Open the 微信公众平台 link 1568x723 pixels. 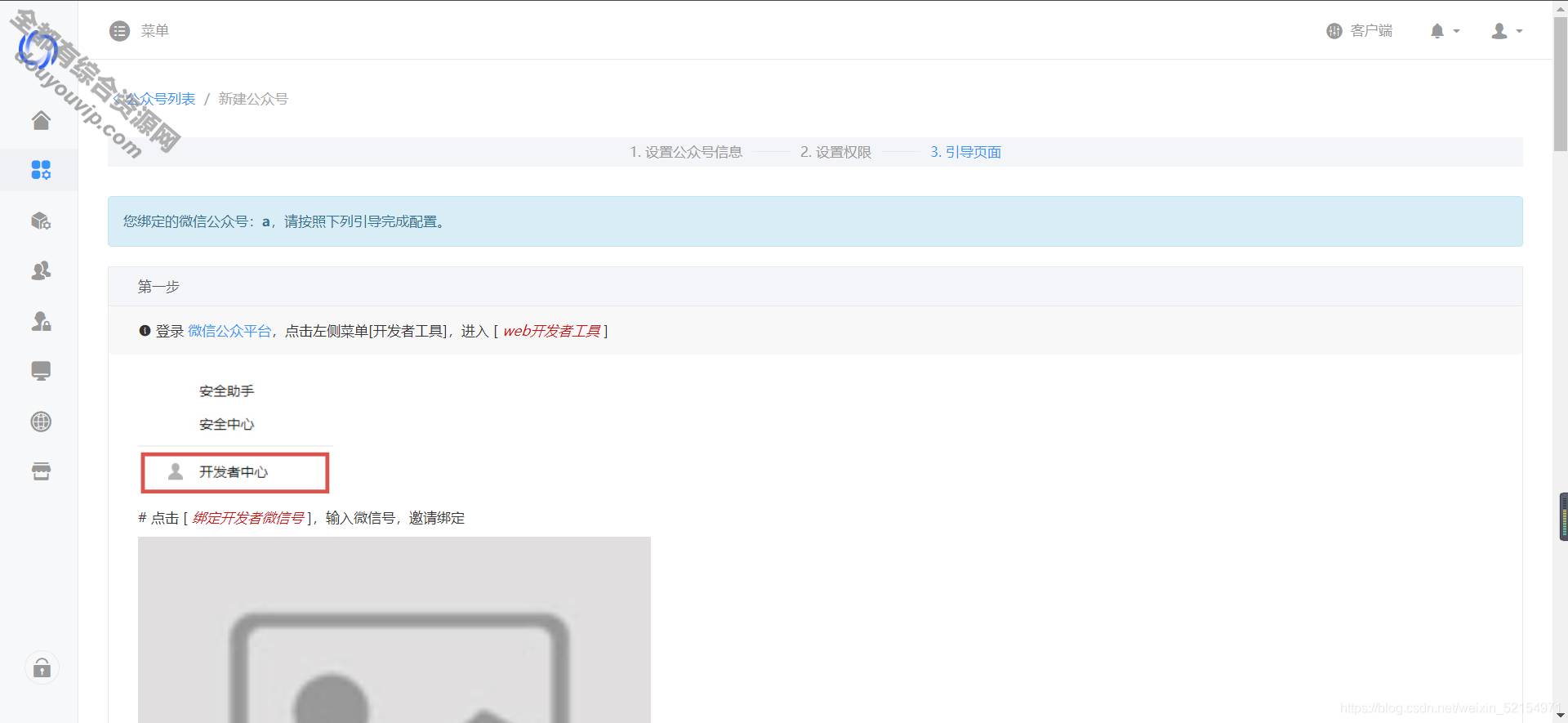click(x=229, y=331)
